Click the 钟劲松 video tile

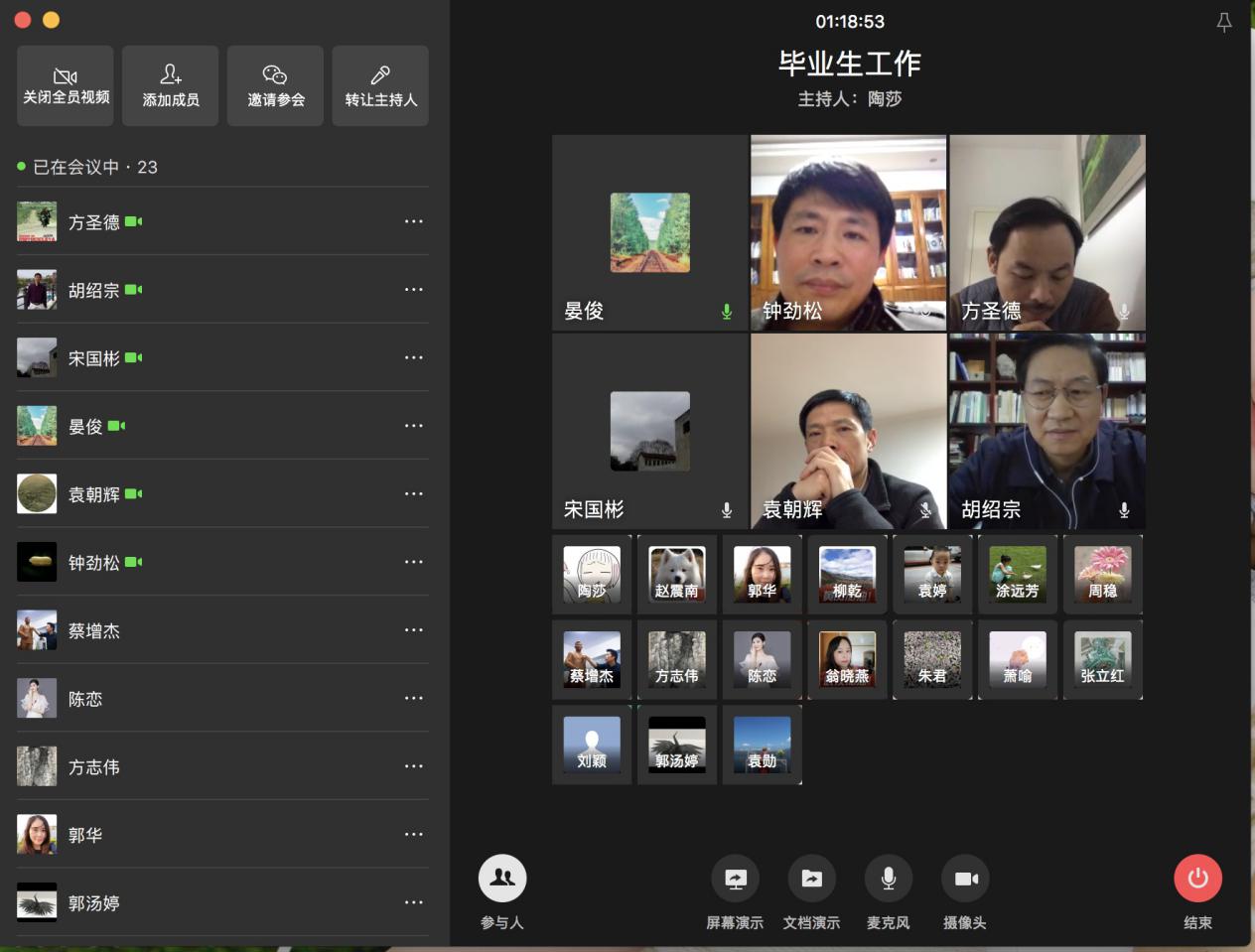(848, 232)
